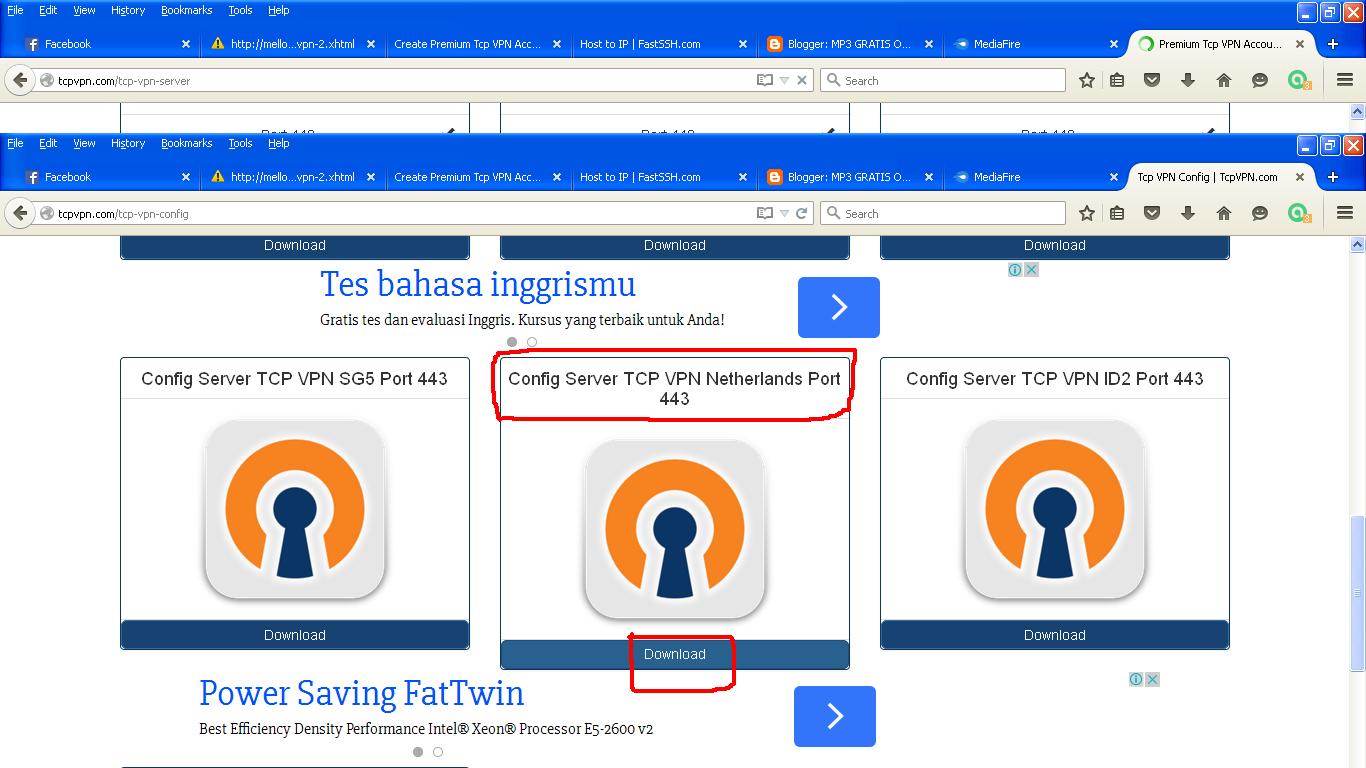Show bookmarks list in the front window
The width and height of the screenshot is (1366, 768).
click(x=1117, y=213)
